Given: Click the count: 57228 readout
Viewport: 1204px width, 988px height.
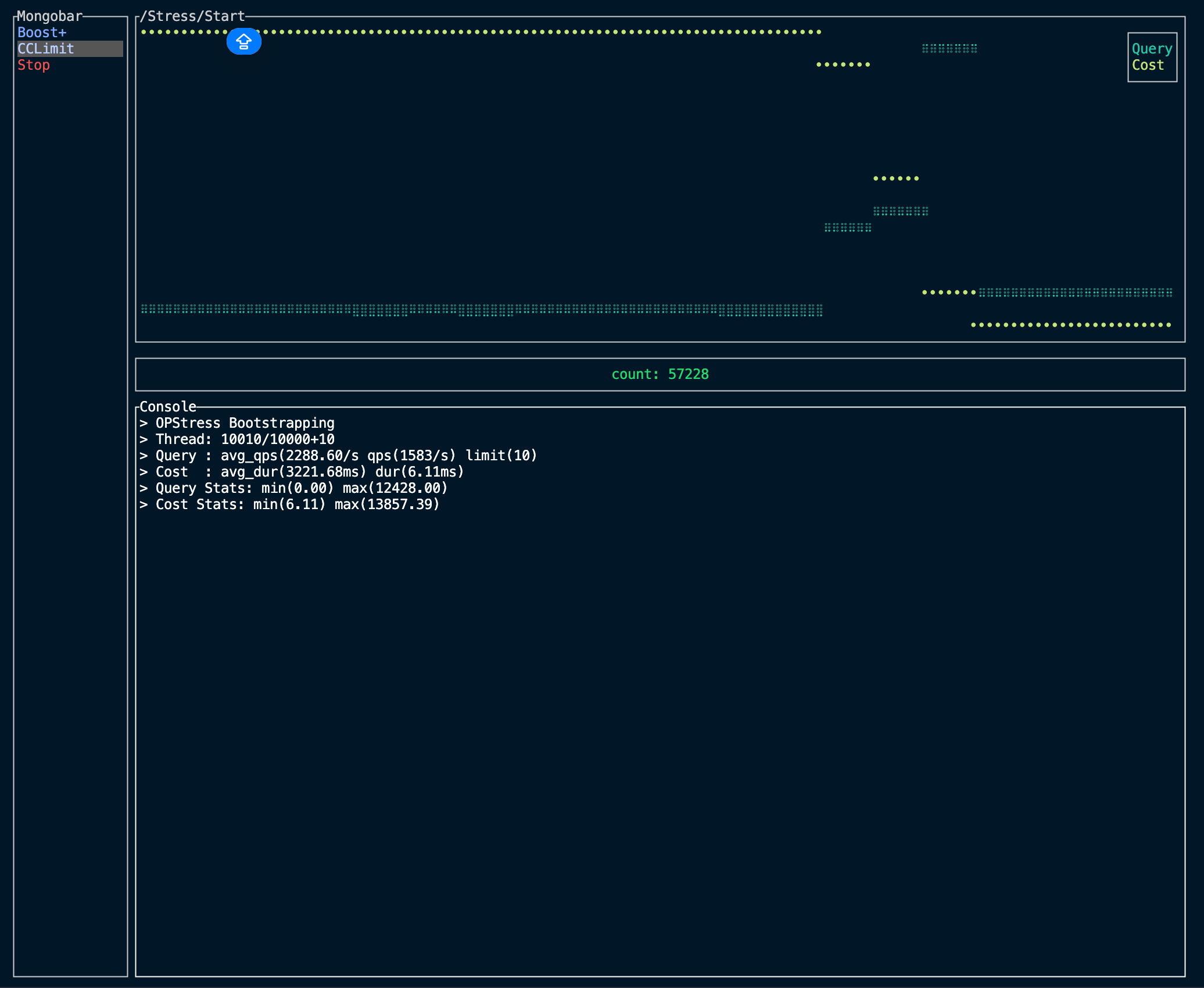Looking at the screenshot, I should point(660,374).
